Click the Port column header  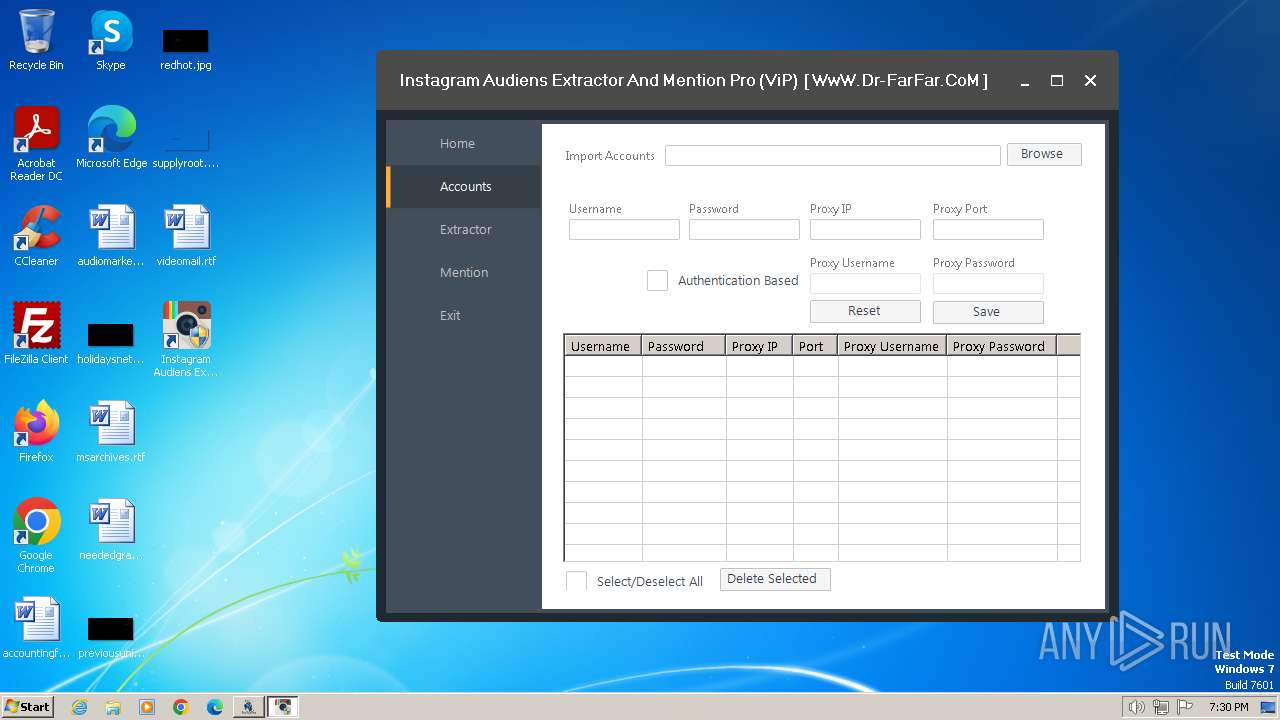(x=816, y=346)
